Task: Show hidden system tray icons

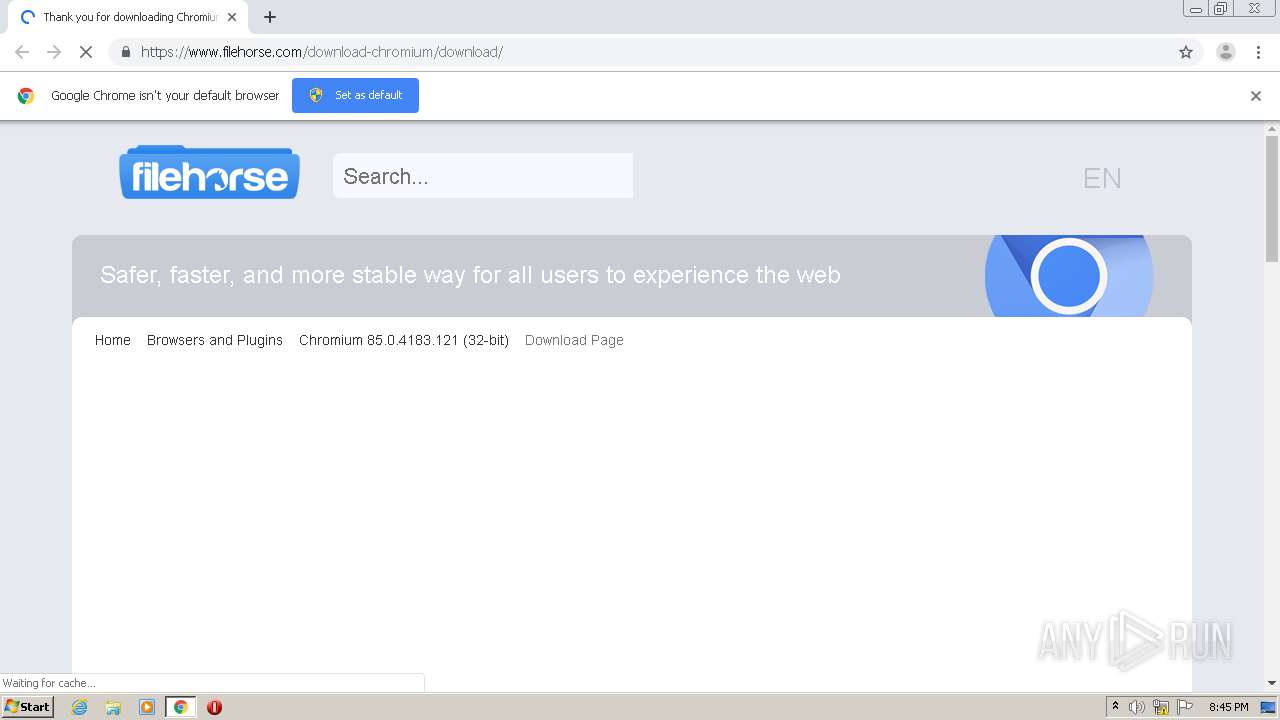Action: pos(1115,707)
